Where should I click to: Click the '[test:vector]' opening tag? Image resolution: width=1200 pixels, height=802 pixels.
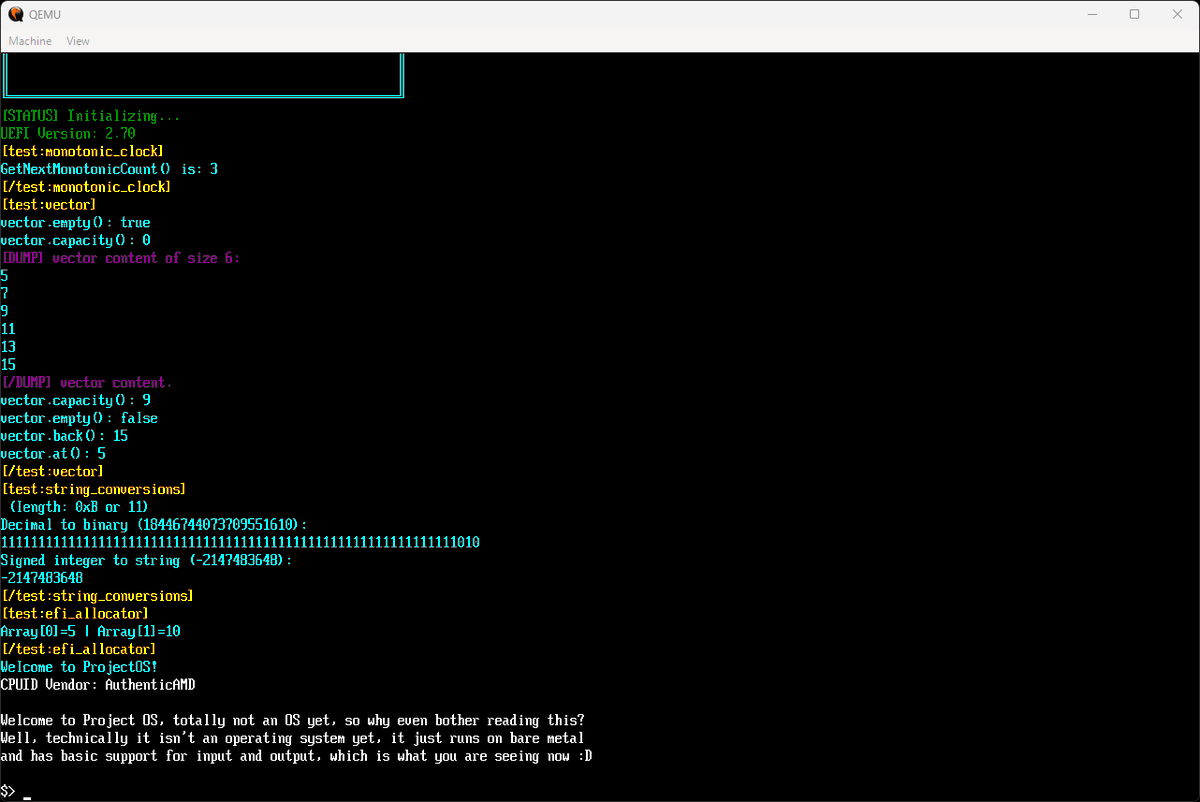(x=49, y=205)
